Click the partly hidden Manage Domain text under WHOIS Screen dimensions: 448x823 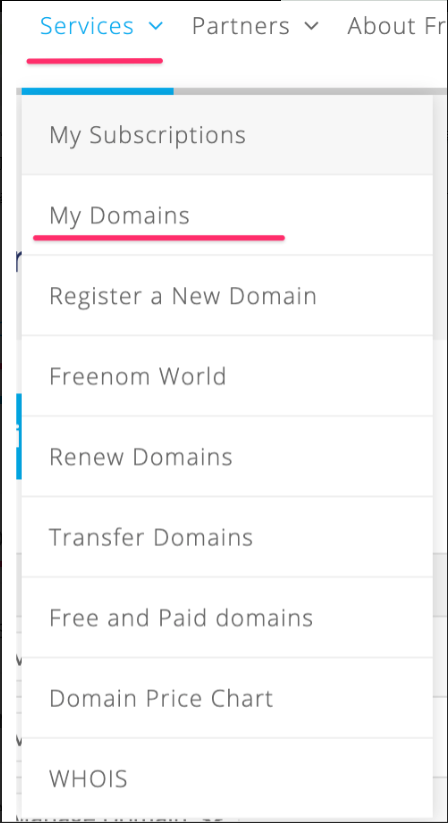coord(122,819)
